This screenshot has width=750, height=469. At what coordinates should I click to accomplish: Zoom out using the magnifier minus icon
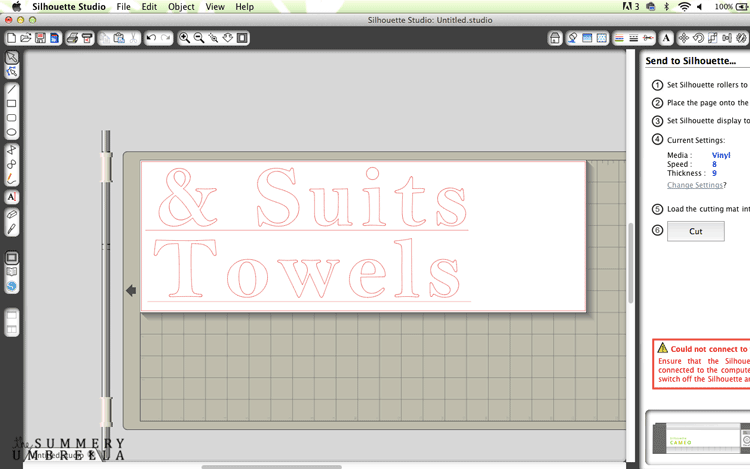(x=199, y=38)
